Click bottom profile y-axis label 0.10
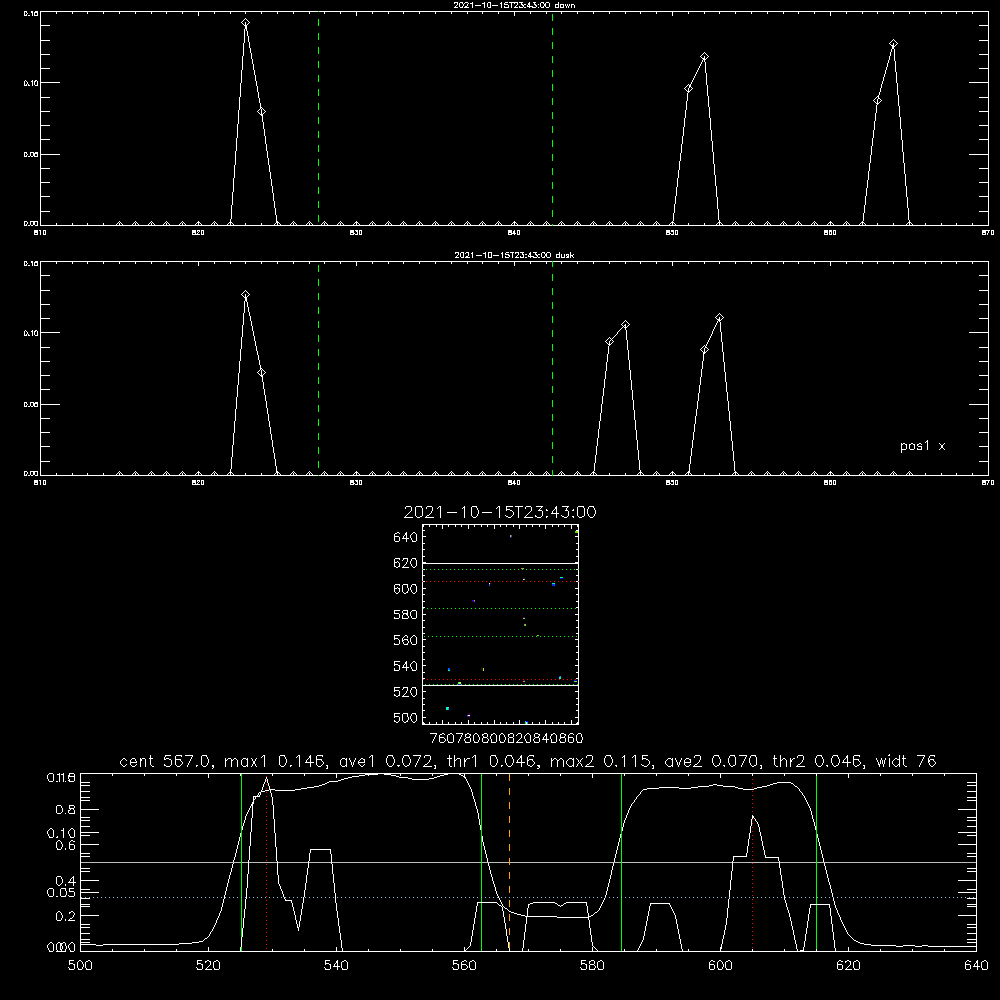 61,833
